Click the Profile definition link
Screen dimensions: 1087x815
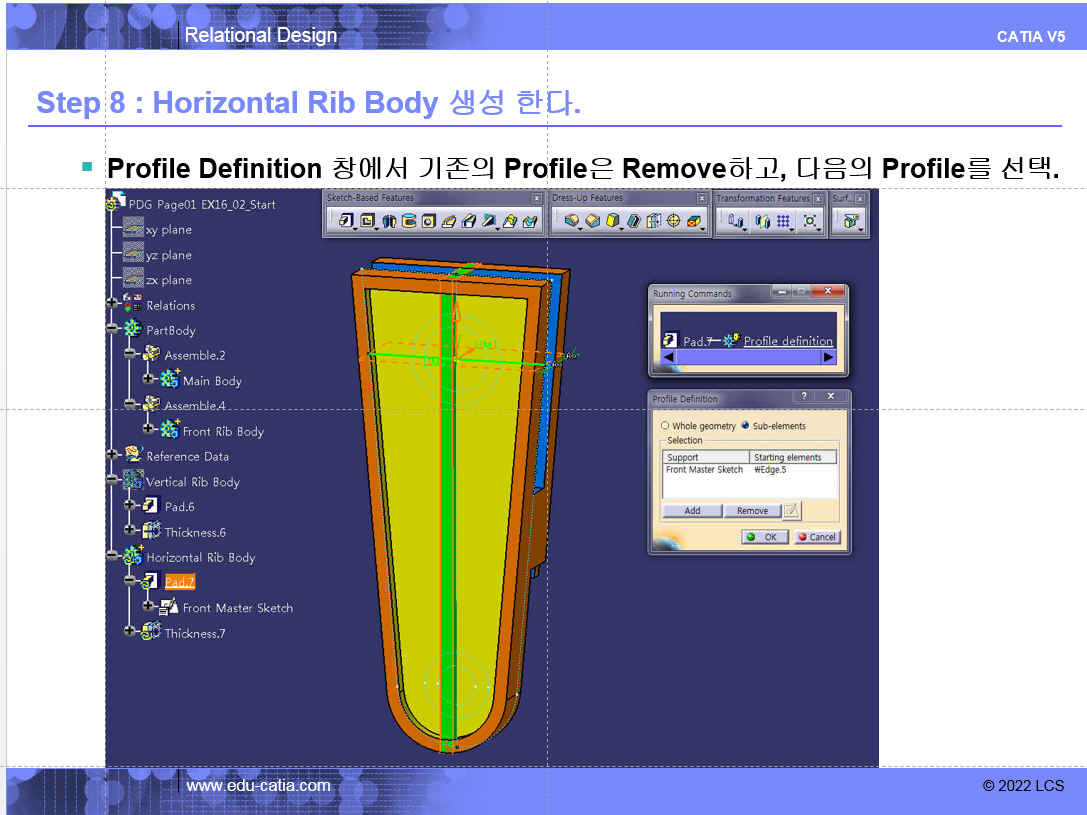[788, 341]
